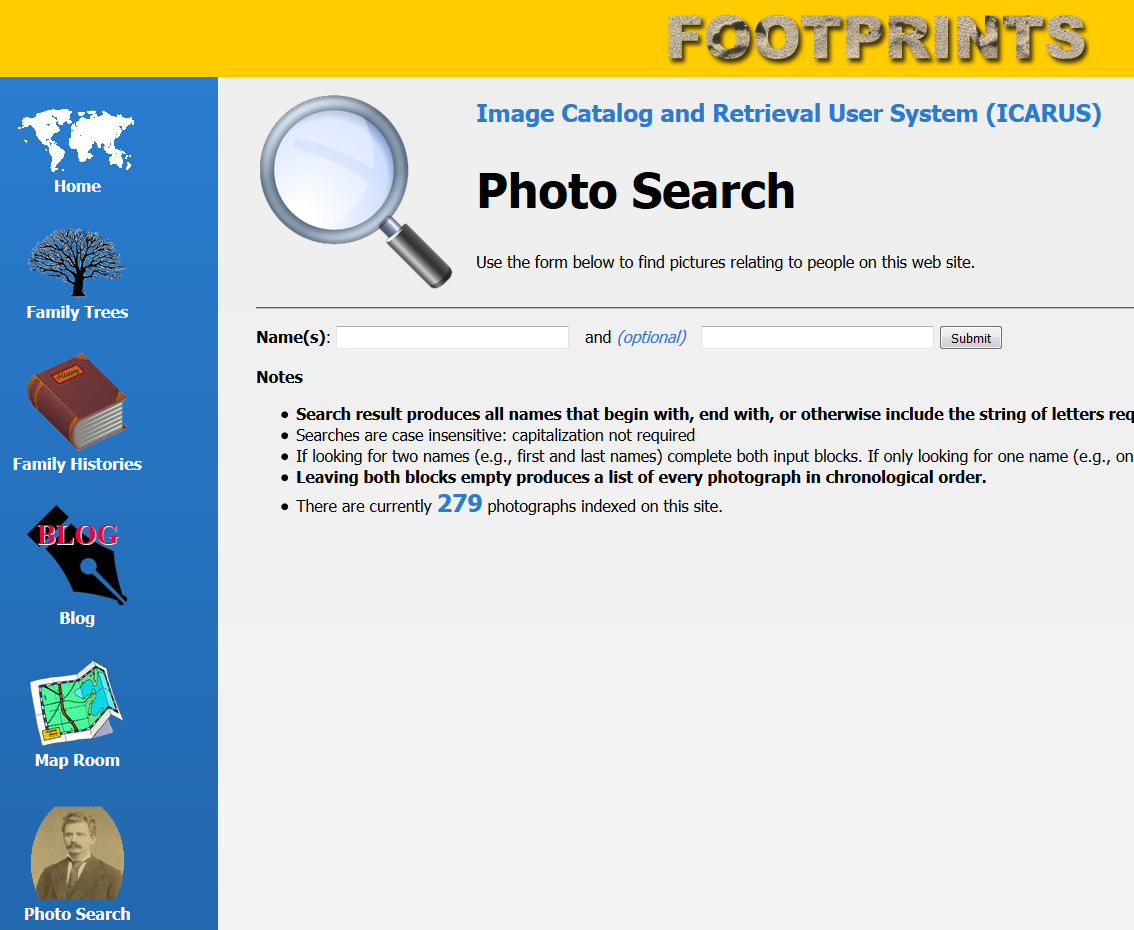This screenshot has height=930, width=1134.
Task: Click the FOOTPRINTS logo banner
Action: [x=877, y=38]
